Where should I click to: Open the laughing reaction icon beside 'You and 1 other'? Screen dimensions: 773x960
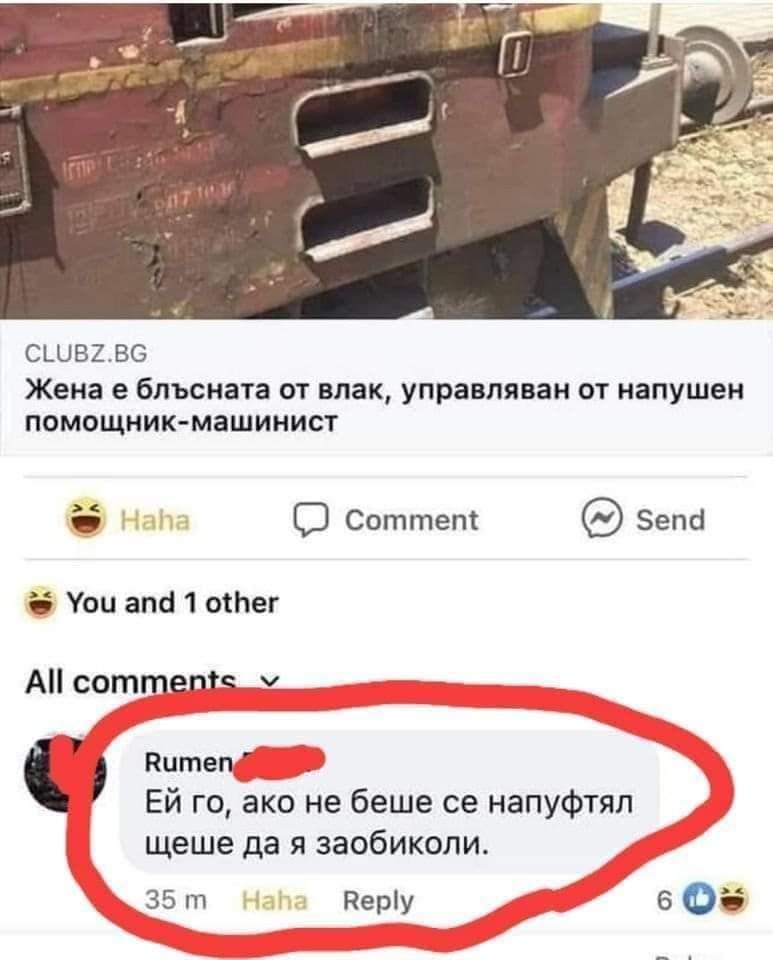(x=40, y=602)
